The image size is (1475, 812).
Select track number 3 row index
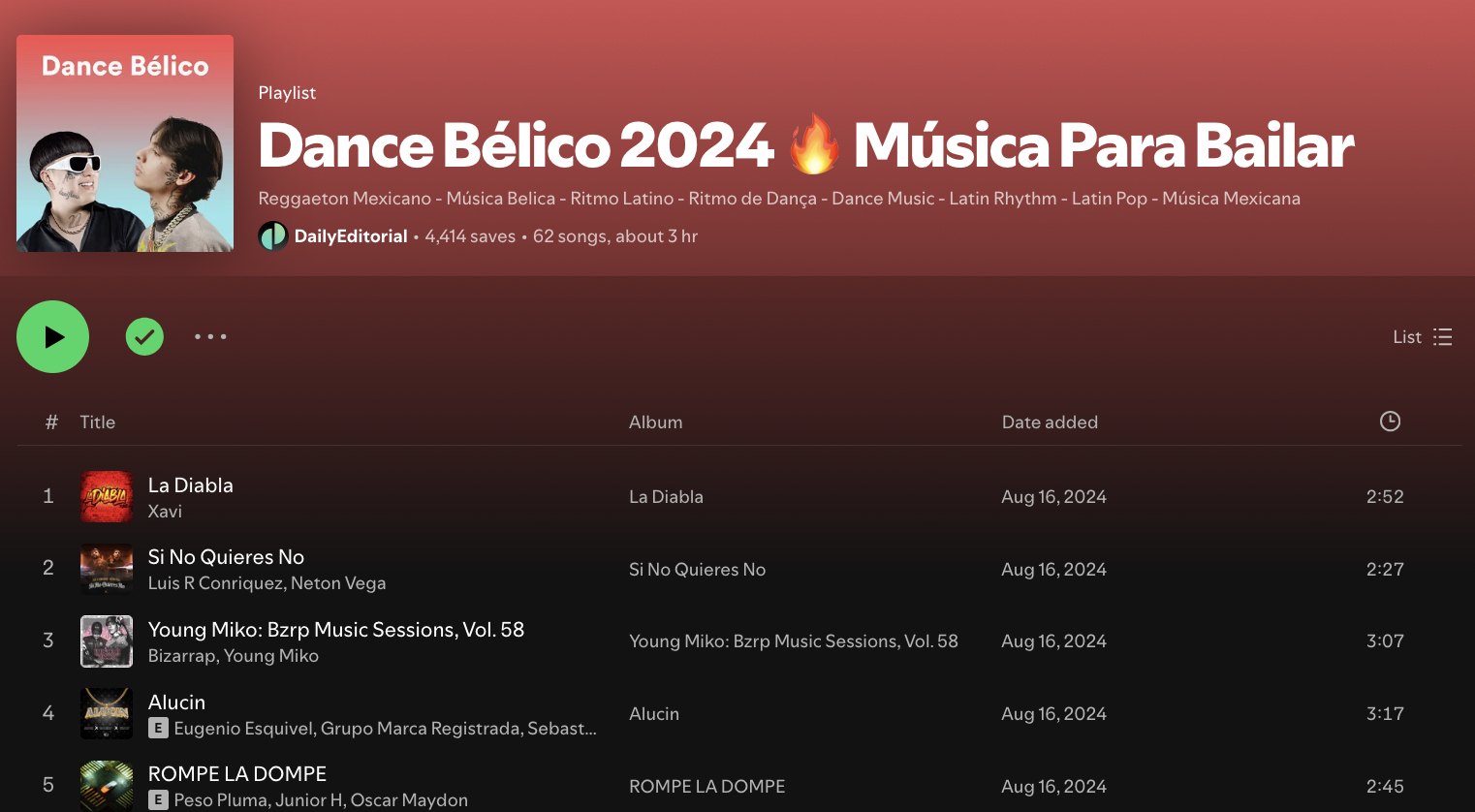pyautogui.click(x=48, y=640)
